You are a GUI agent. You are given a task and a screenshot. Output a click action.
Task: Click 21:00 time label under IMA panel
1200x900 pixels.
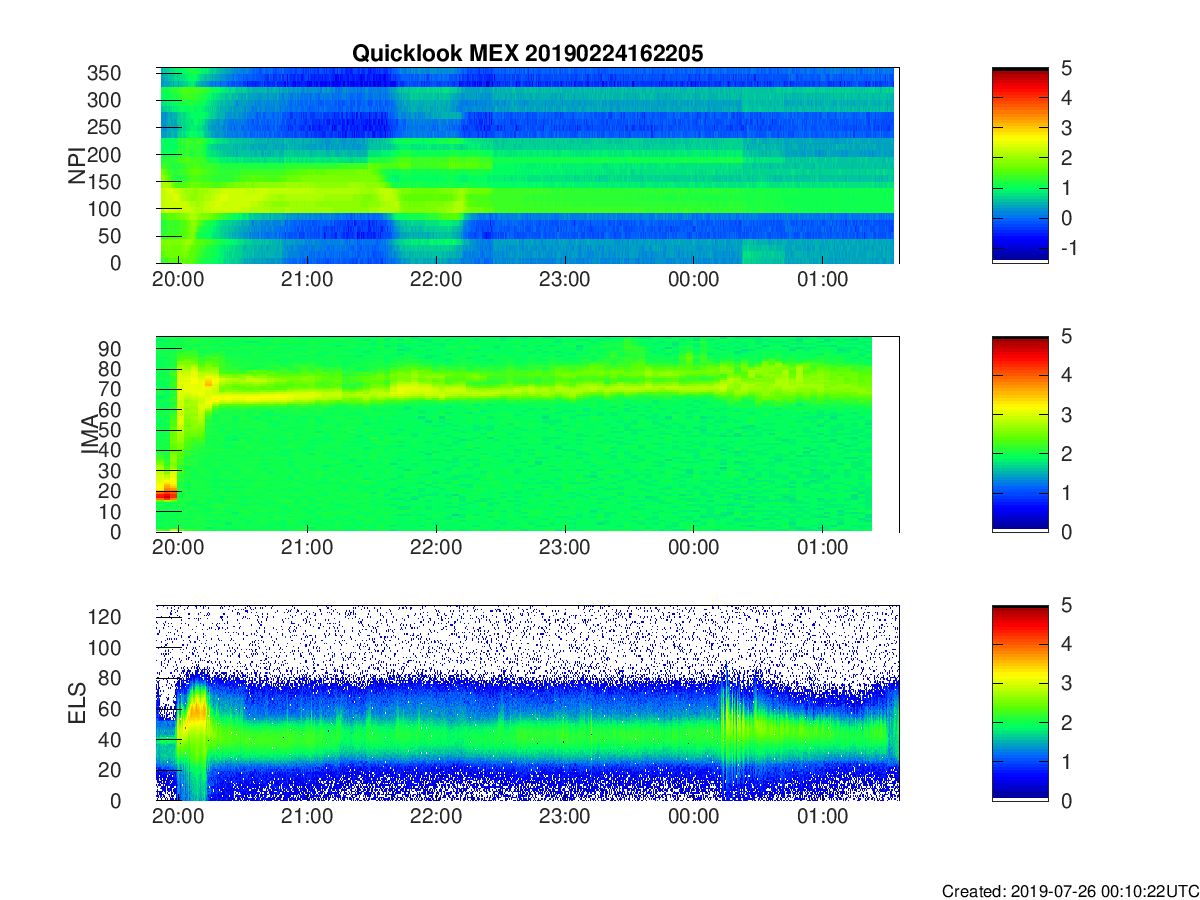click(x=308, y=549)
